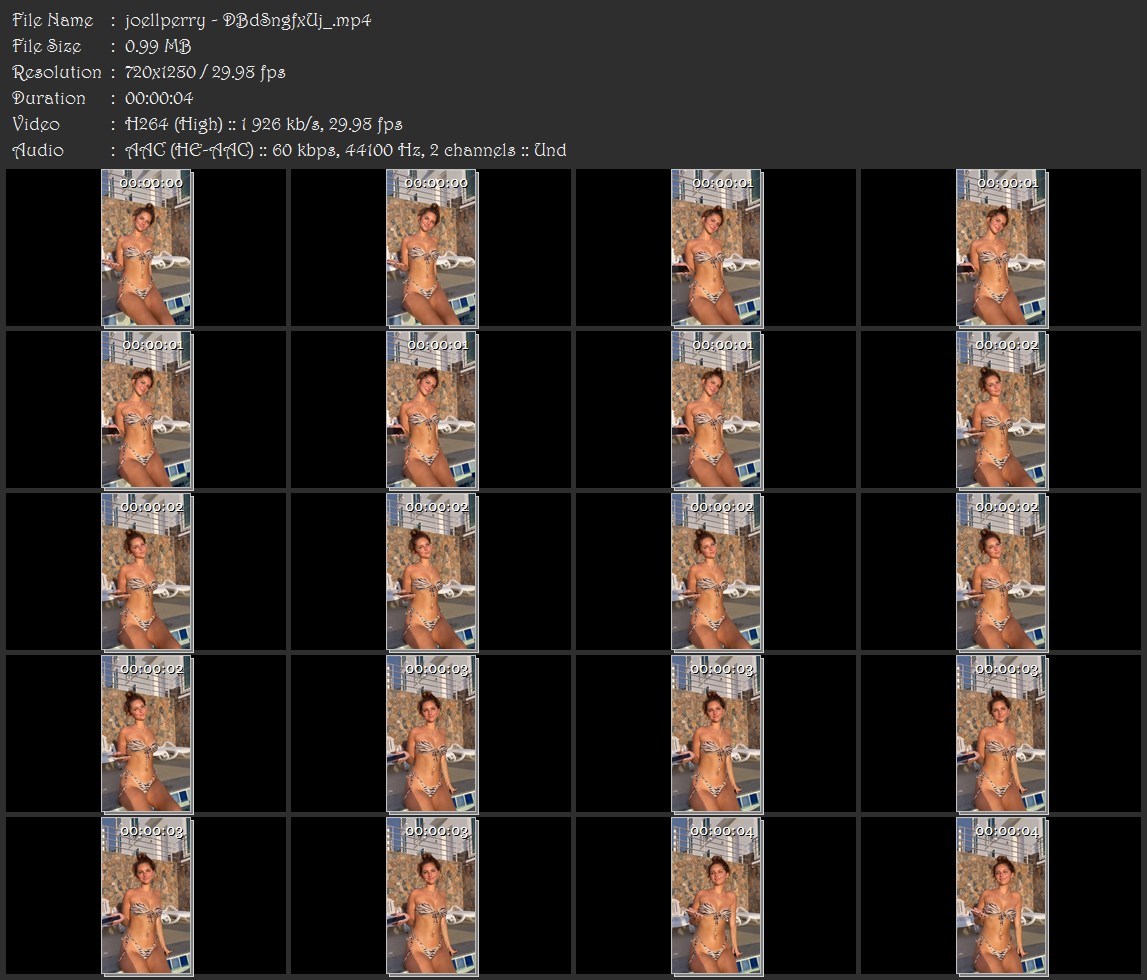Click the 'File Name' label
Image resolution: width=1147 pixels, height=980 pixels.
tap(53, 20)
